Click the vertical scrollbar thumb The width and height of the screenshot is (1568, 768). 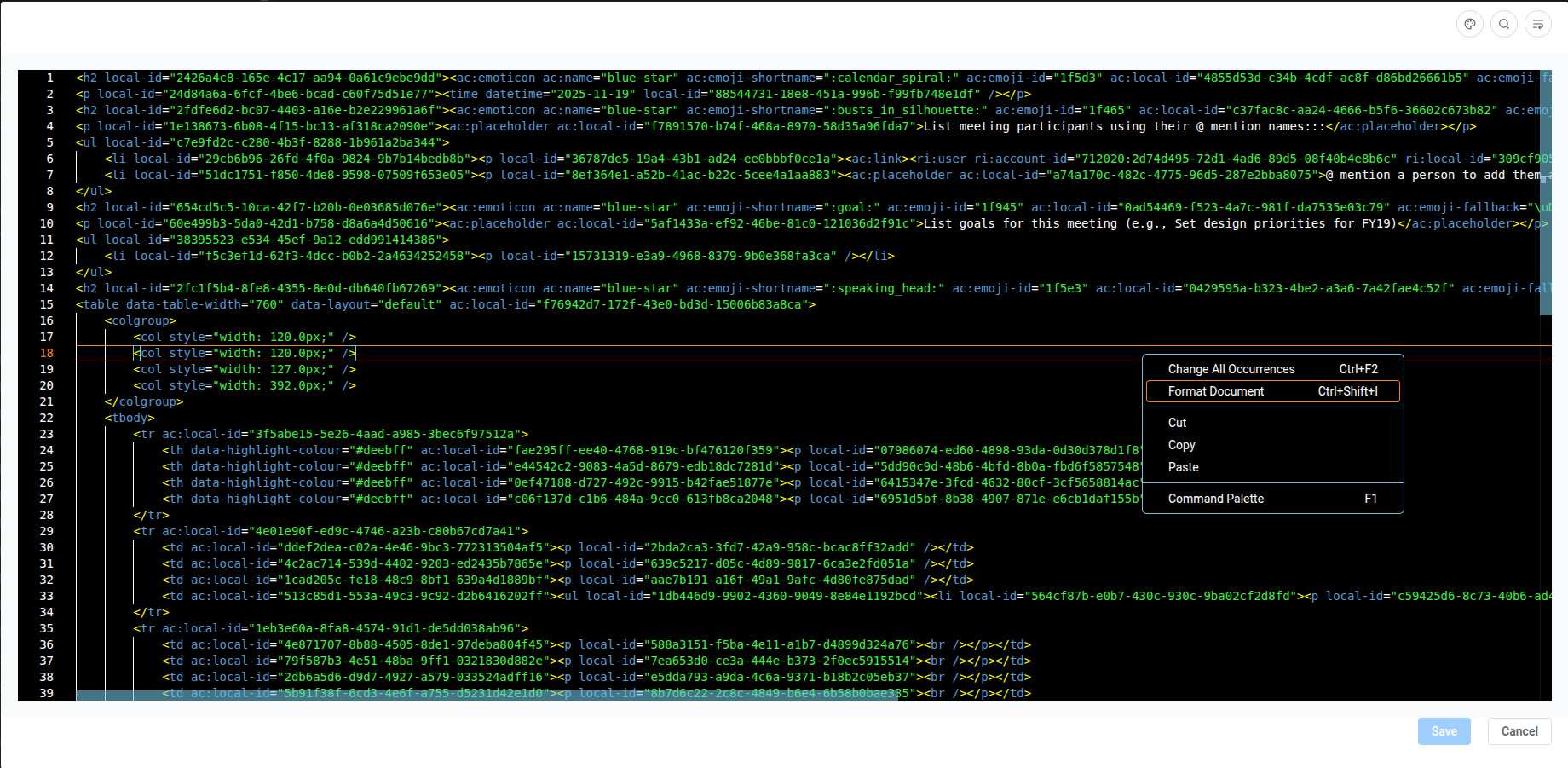[1545, 192]
